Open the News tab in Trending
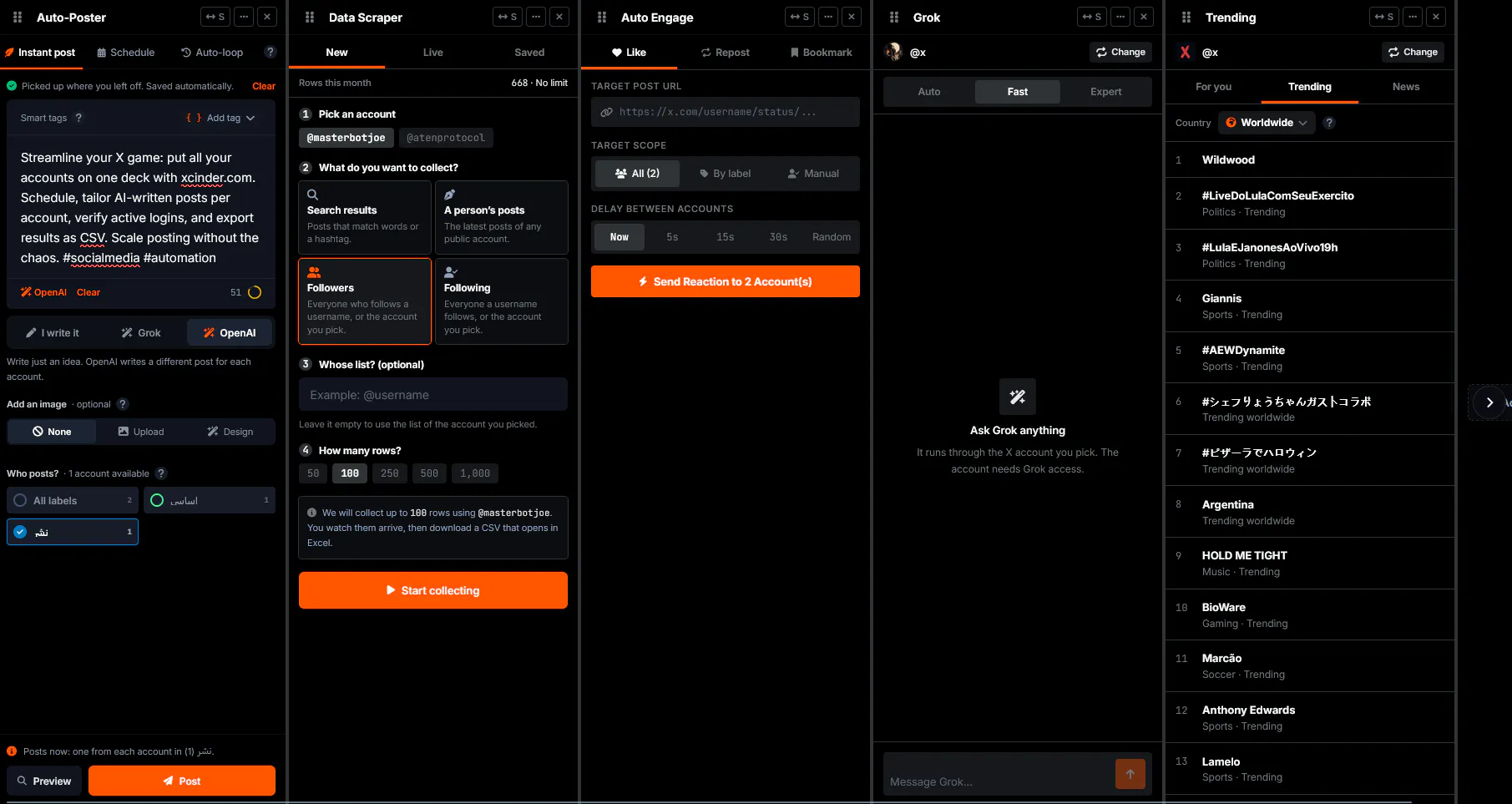The height and width of the screenshot is (804, 1512). (1406, 87)
